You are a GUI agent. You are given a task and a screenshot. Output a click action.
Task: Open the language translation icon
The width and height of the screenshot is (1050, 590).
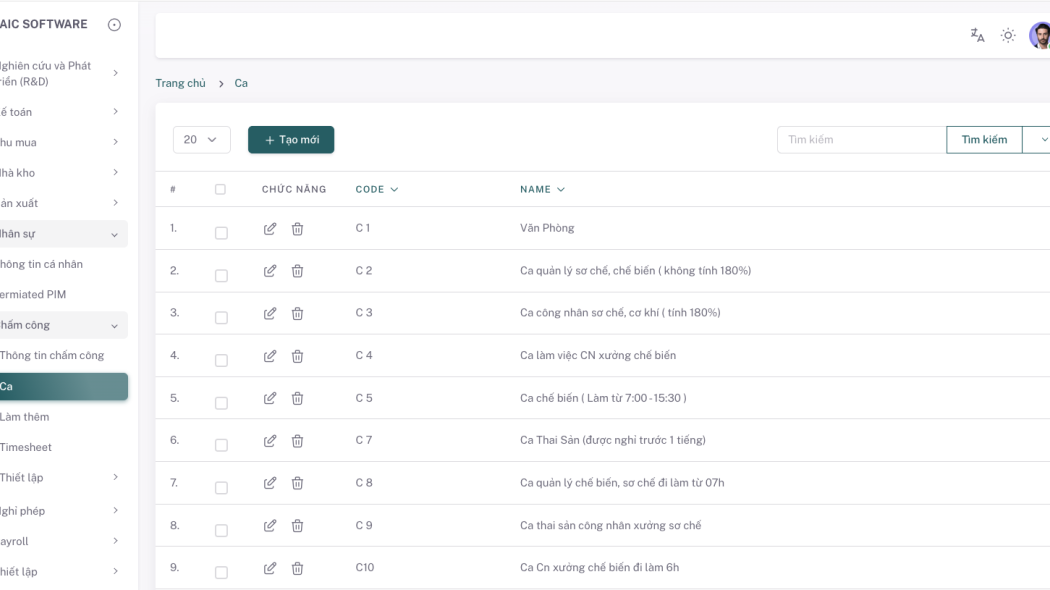[977, 36]
